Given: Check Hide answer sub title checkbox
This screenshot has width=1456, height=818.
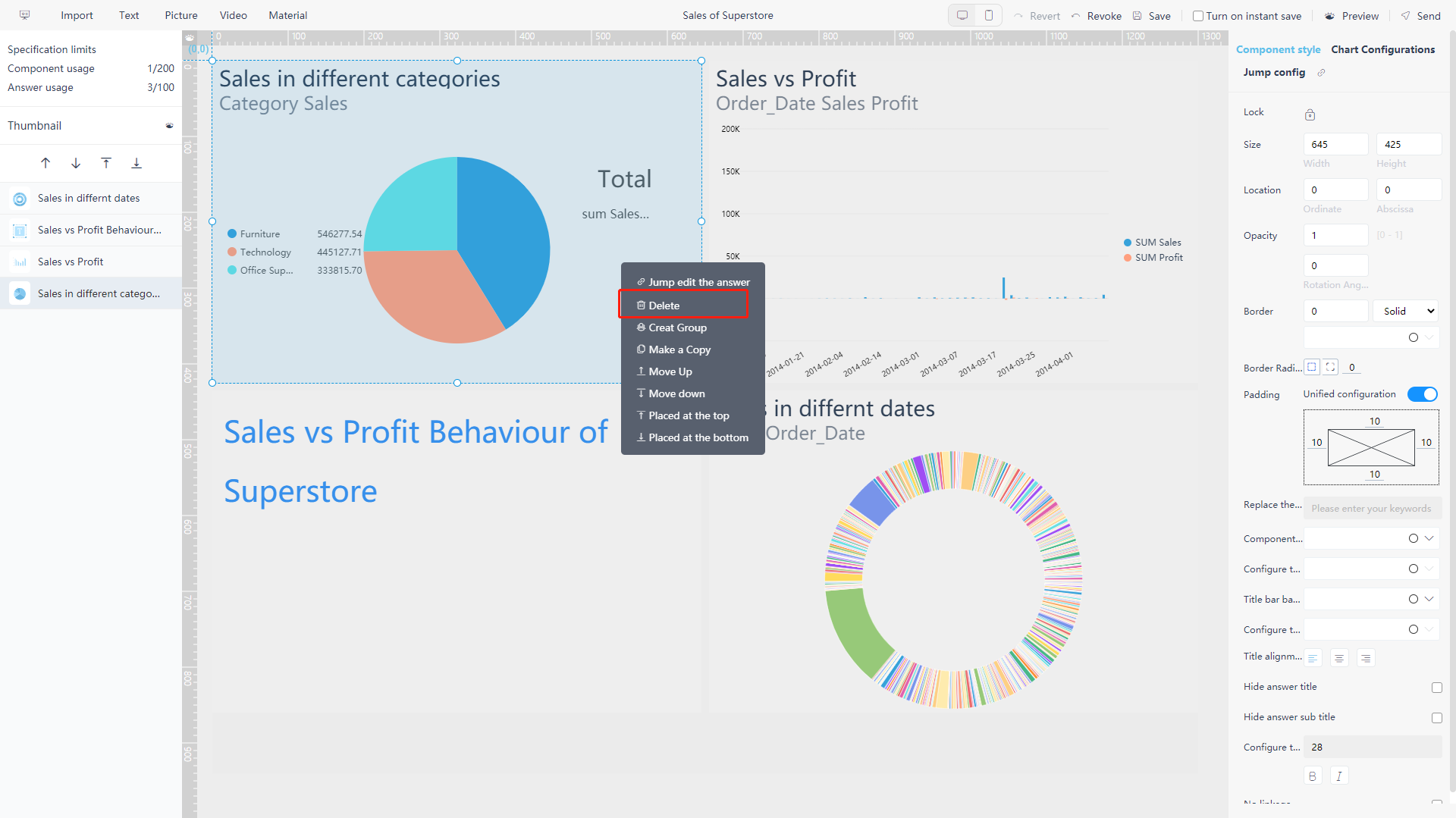Looking at the screenshot, I should tap(1437, 718).
